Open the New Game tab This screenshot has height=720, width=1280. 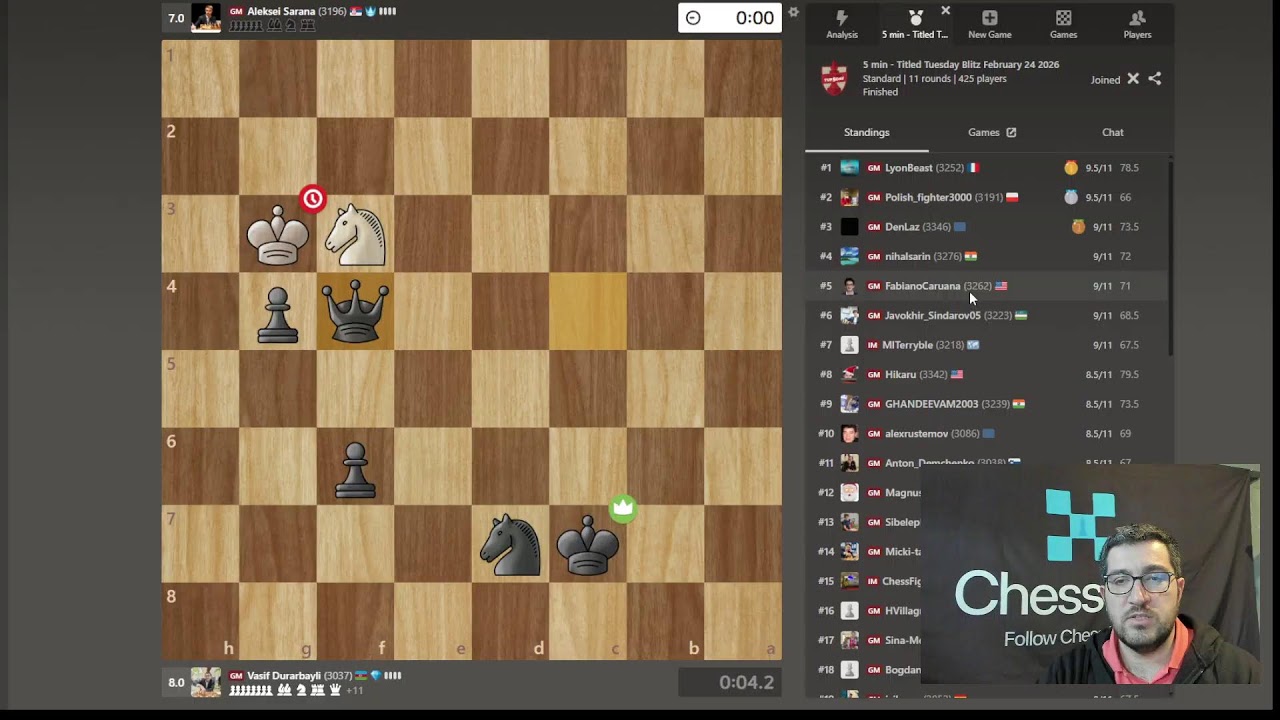coord(989,24)
